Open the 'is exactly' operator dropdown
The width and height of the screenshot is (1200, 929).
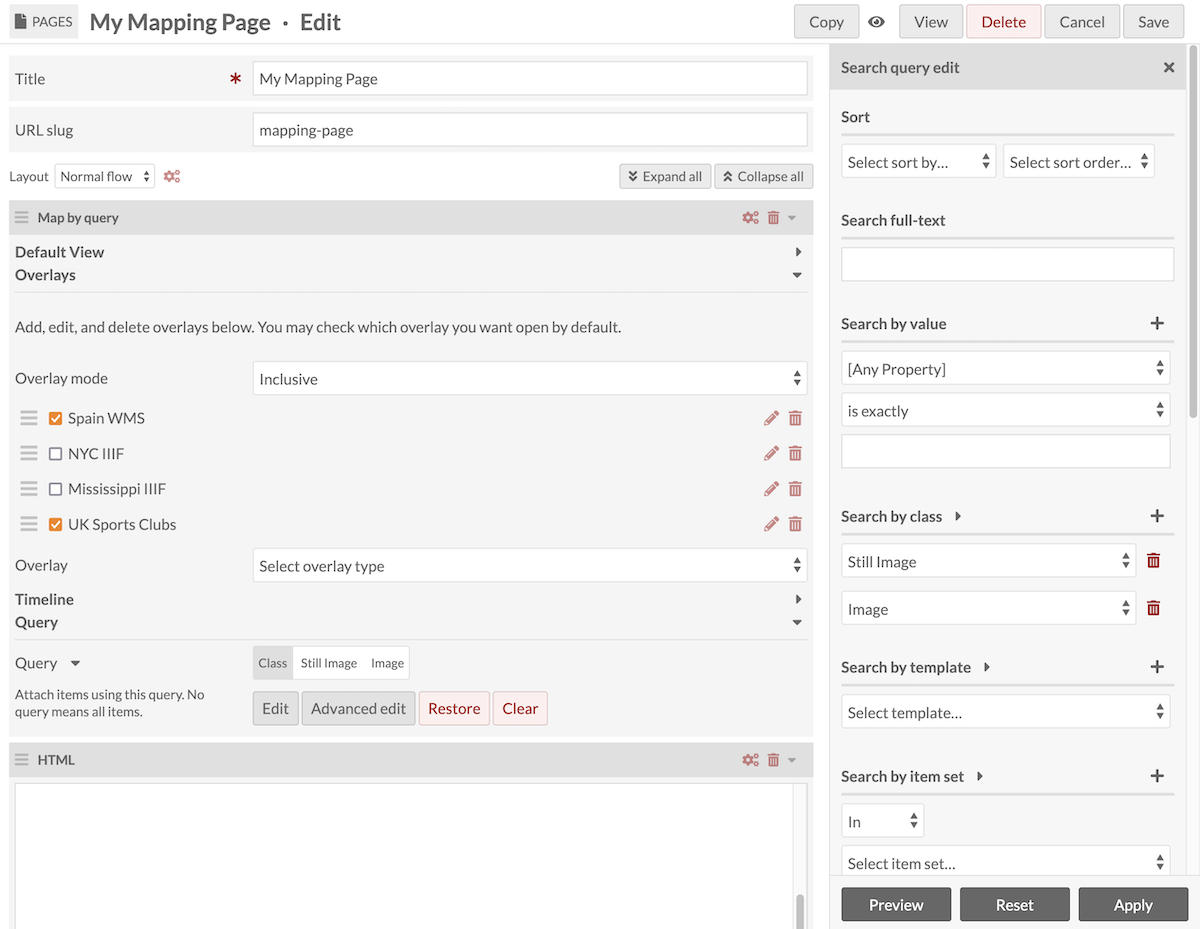coord(1006,410)
